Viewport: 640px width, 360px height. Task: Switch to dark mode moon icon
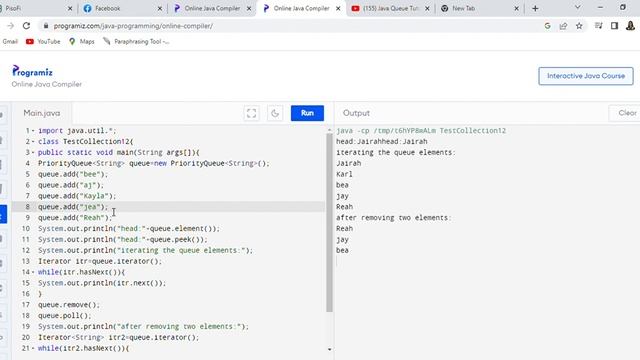(x=275, y=113)
